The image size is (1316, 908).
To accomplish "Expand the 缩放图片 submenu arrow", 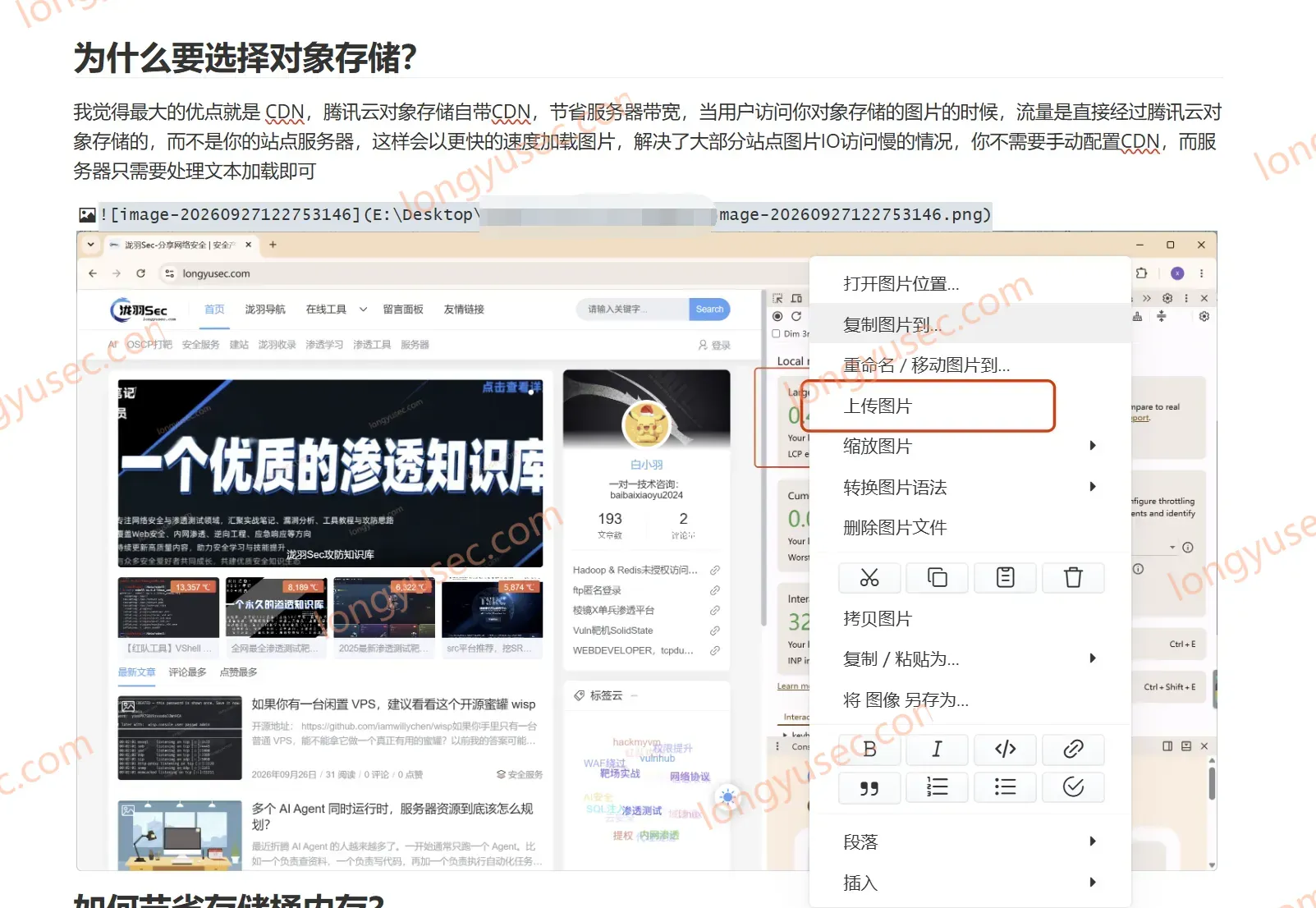I will pyautogui.click(x=1093, y=446).
